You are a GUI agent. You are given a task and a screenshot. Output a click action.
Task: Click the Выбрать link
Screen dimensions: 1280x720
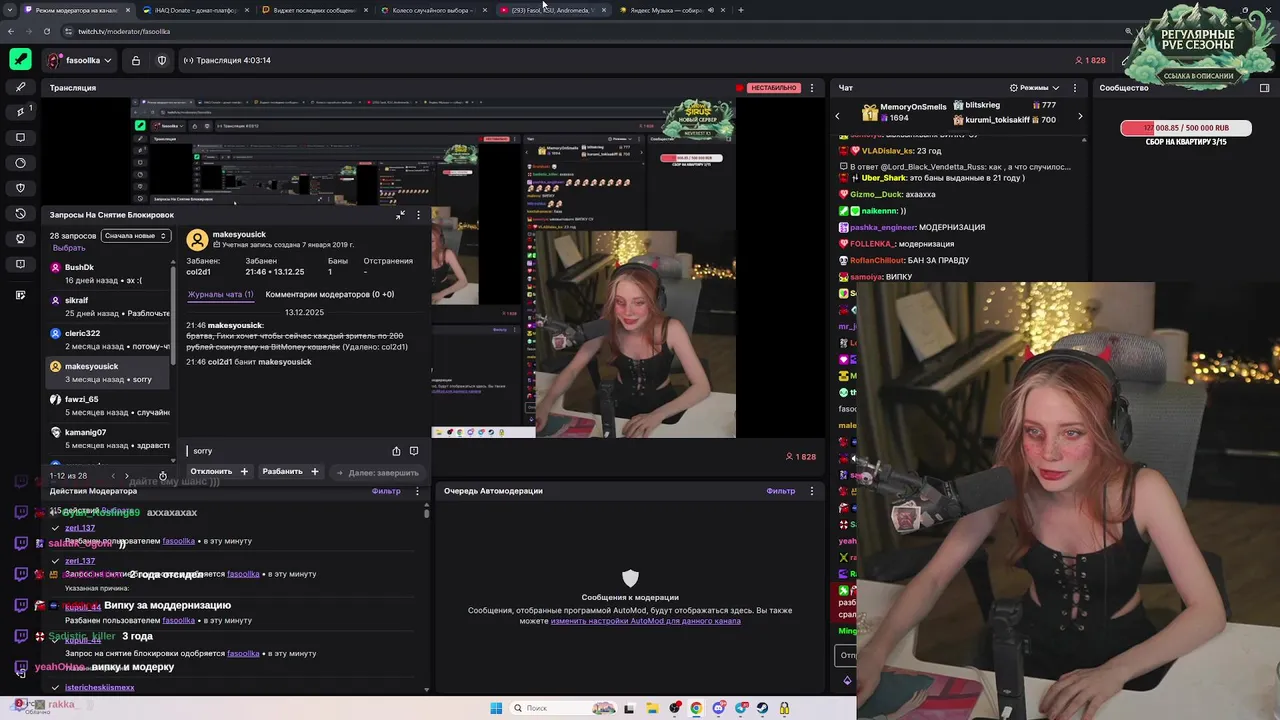click(69, 248)
